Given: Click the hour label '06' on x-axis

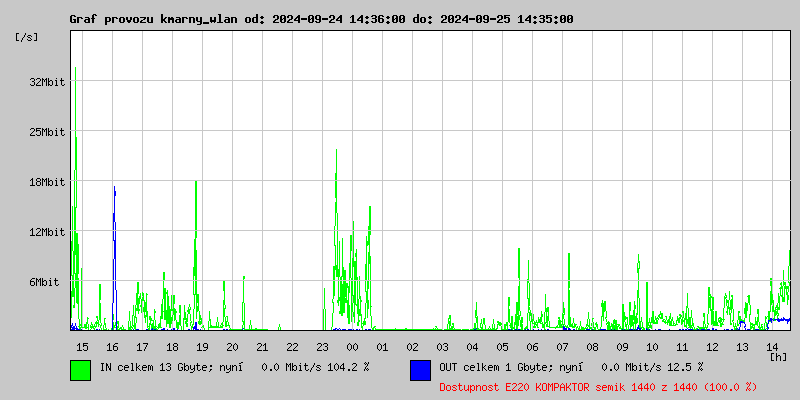Looking at the screenshot, I should [x=533, y=347].
